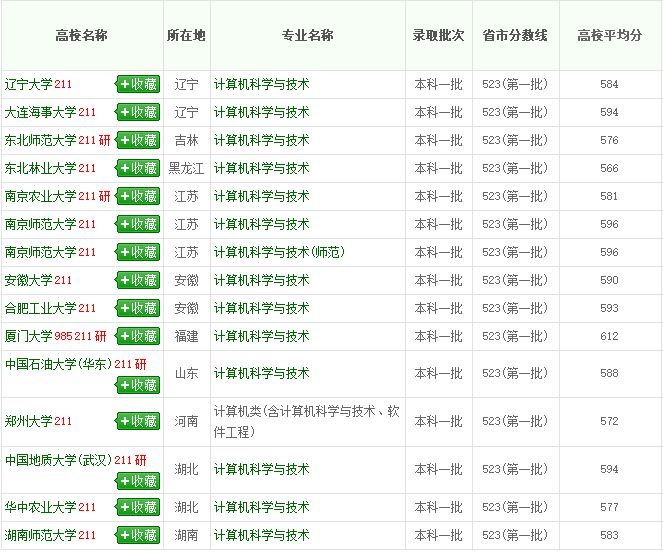Viewport: 663px width, 552px height.
Task: Select average score 590 cell
Action: 609,280
